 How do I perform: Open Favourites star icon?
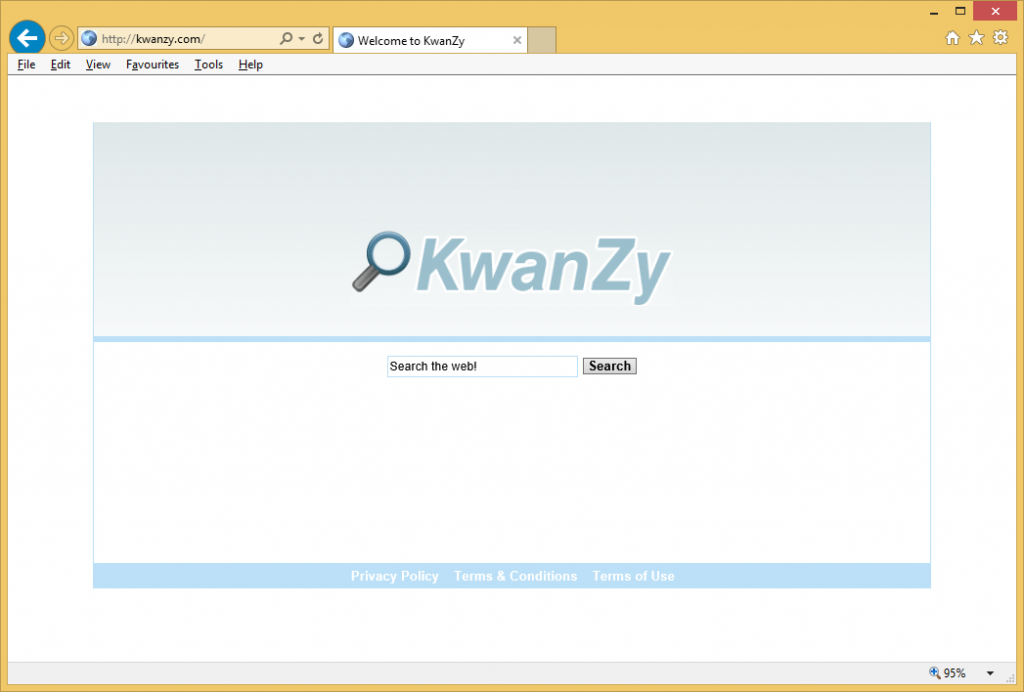pyautogui.click(x=976, y=38)
